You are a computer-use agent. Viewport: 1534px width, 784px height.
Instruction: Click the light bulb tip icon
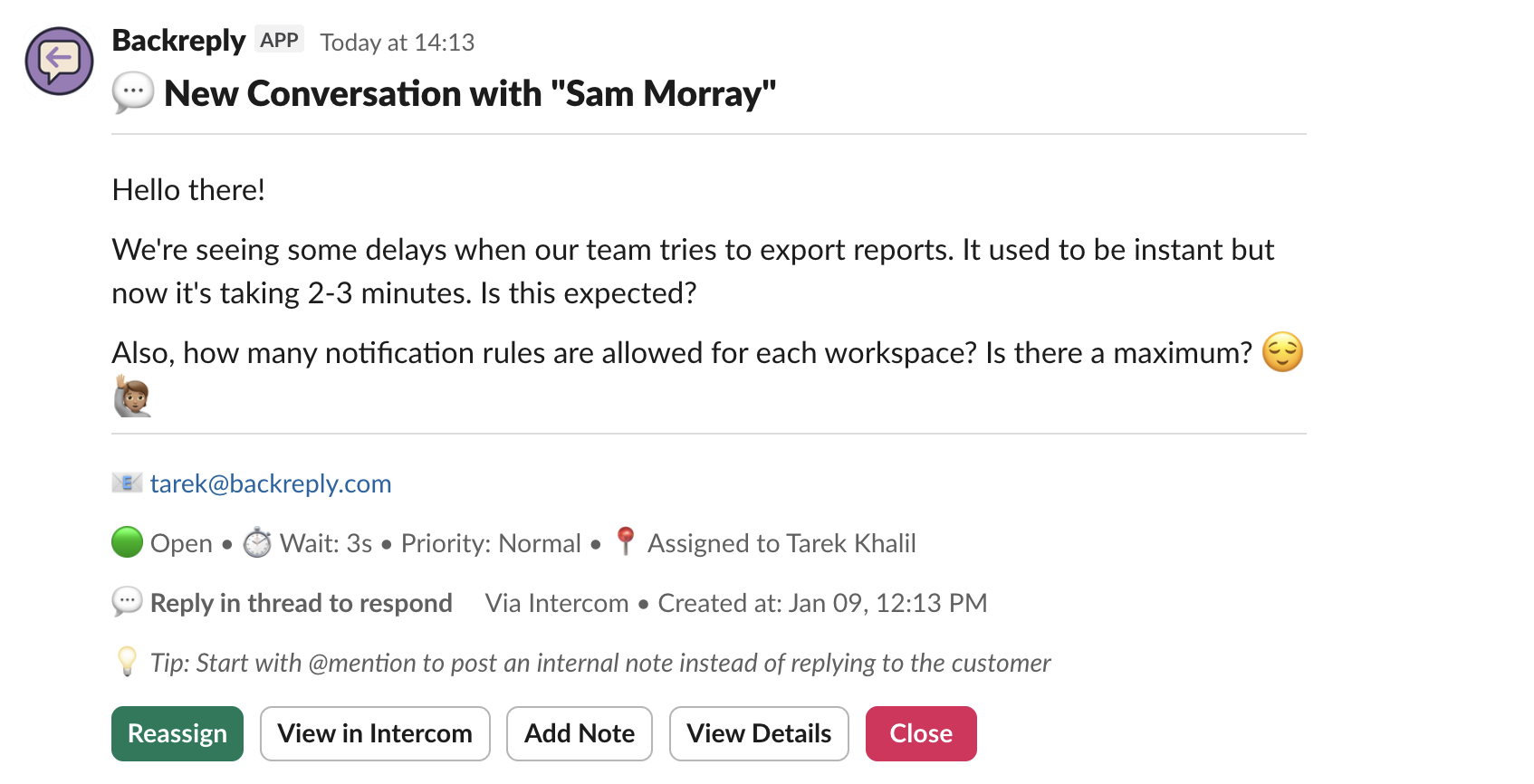pos(127,662)
